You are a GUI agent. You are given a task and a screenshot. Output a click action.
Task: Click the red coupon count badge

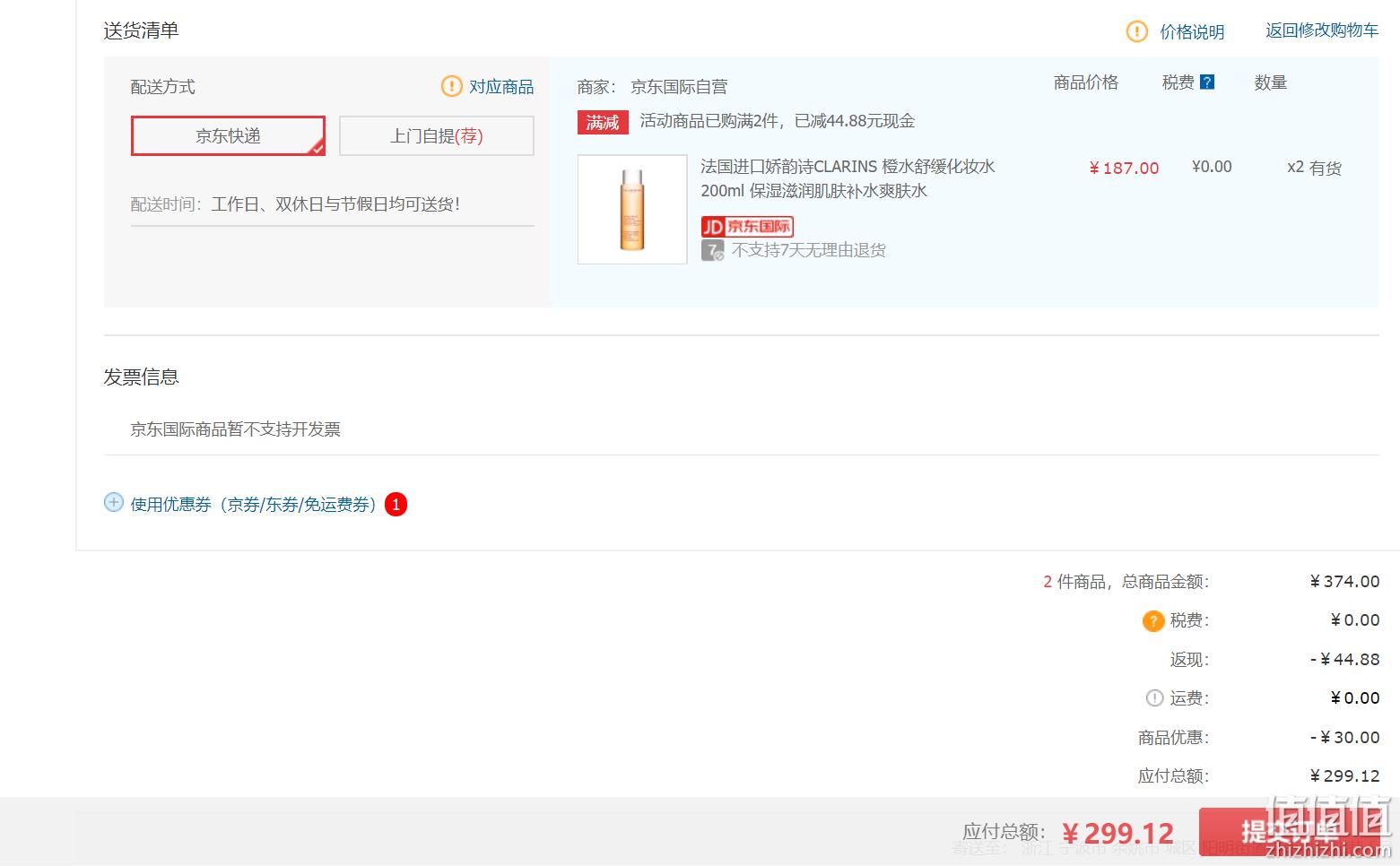[x=396, y=505]
